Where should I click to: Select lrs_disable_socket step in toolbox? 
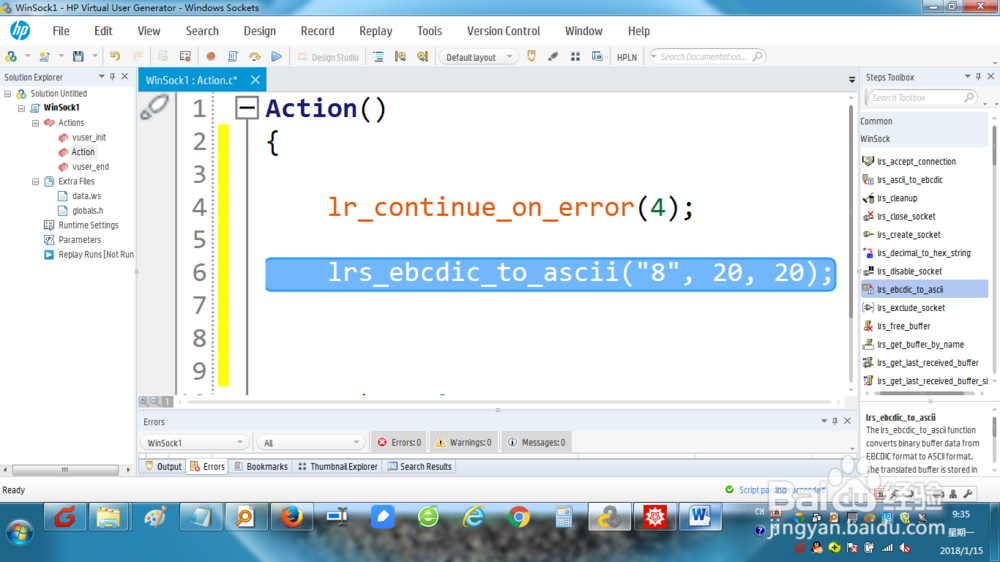point(909,271)
